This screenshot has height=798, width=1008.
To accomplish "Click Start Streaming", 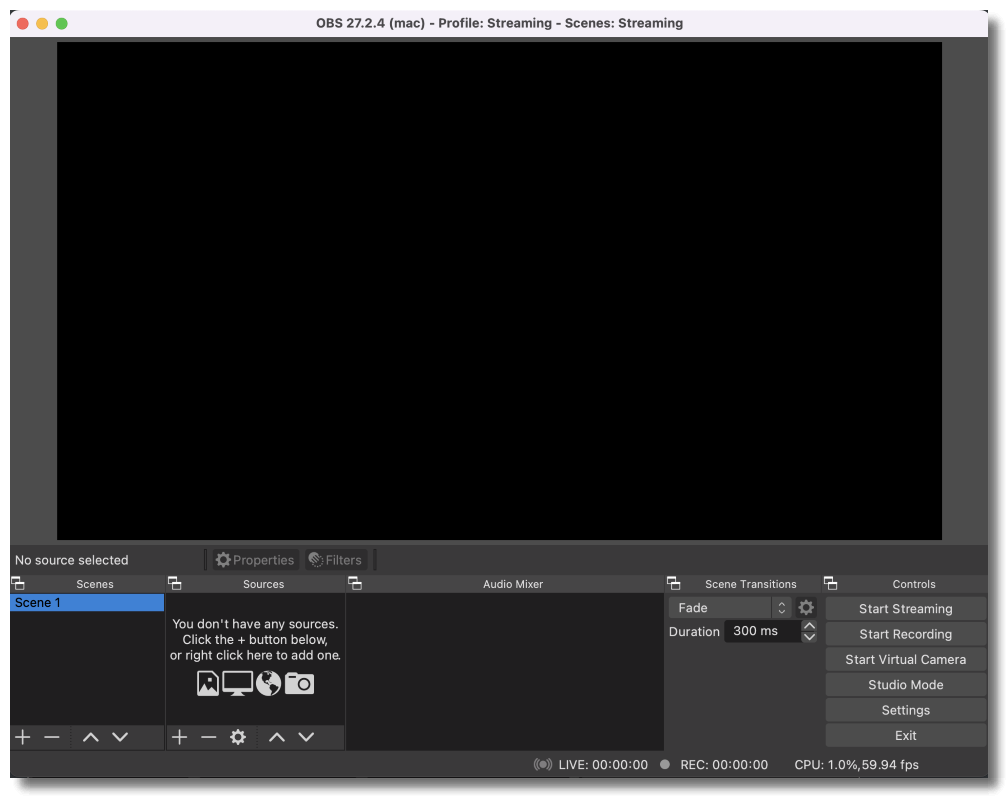I will tap(905, 608).
